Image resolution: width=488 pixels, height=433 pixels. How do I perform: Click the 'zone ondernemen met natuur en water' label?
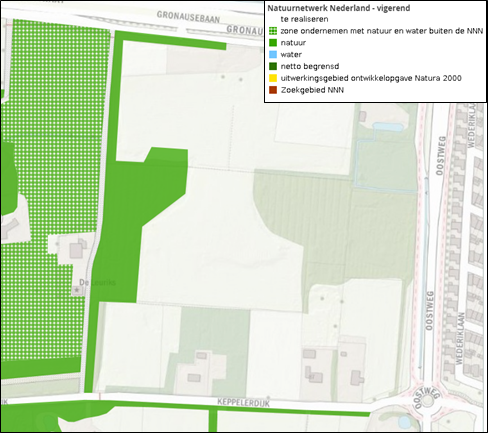point(382,31)
